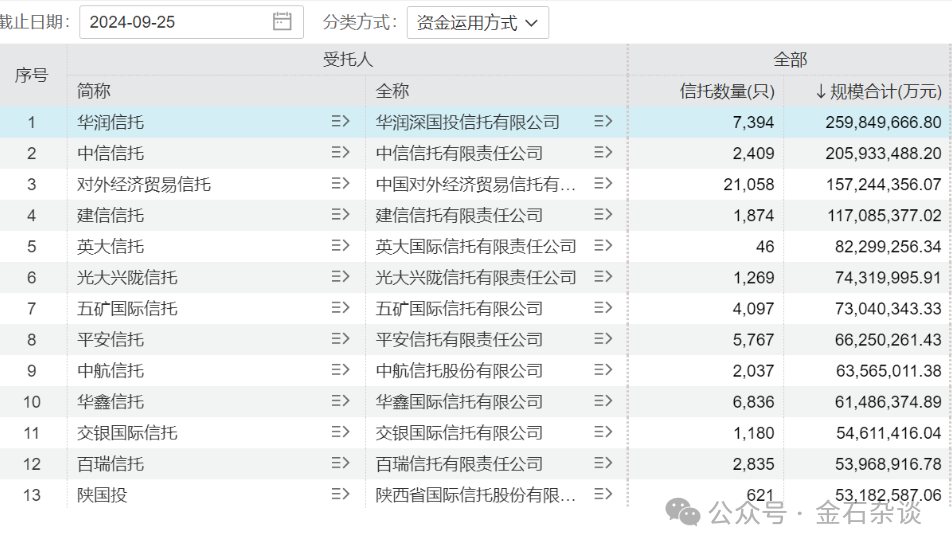Open detail icon next to 中信信托 short name
The width and height of the screenshot is (952, 551).
click(x=341, y=153)
